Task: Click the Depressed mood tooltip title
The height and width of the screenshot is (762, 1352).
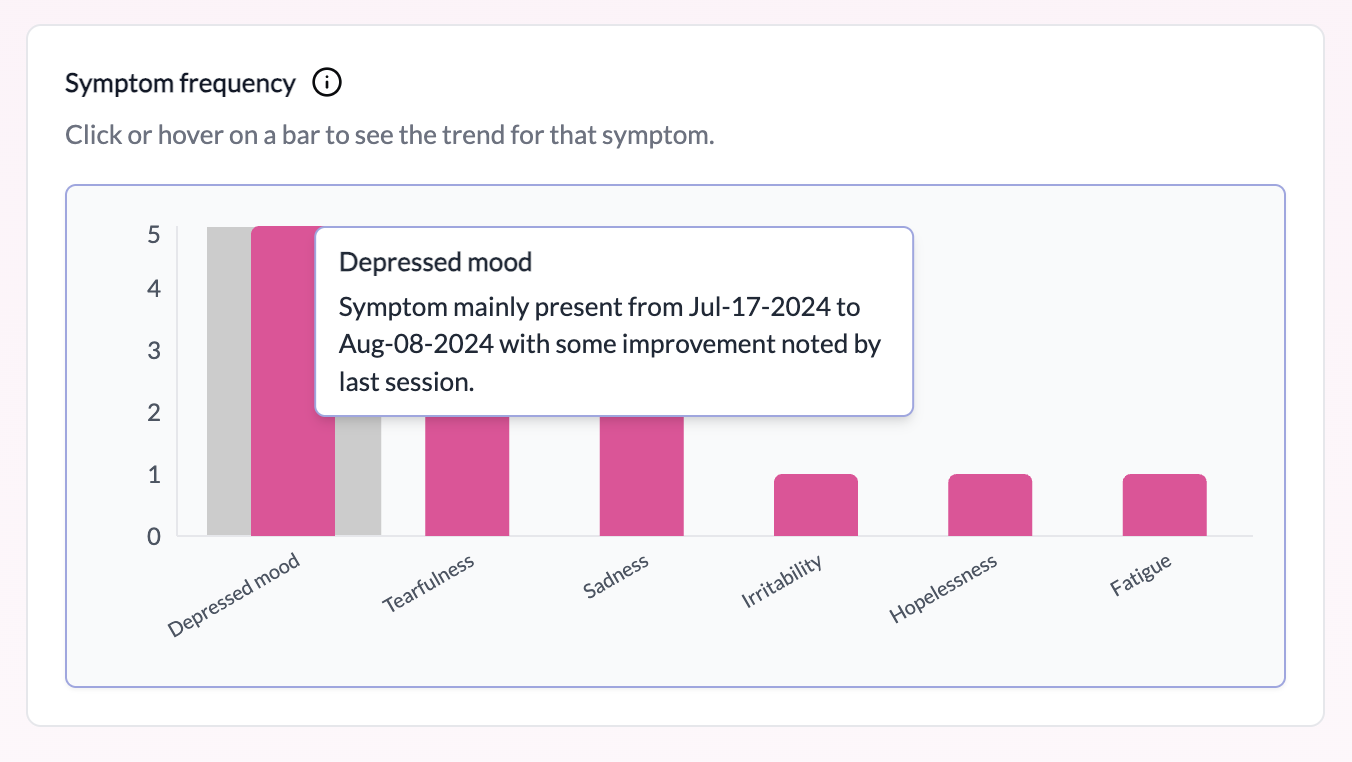Action: pyautogui.click(x=435, y=262)
